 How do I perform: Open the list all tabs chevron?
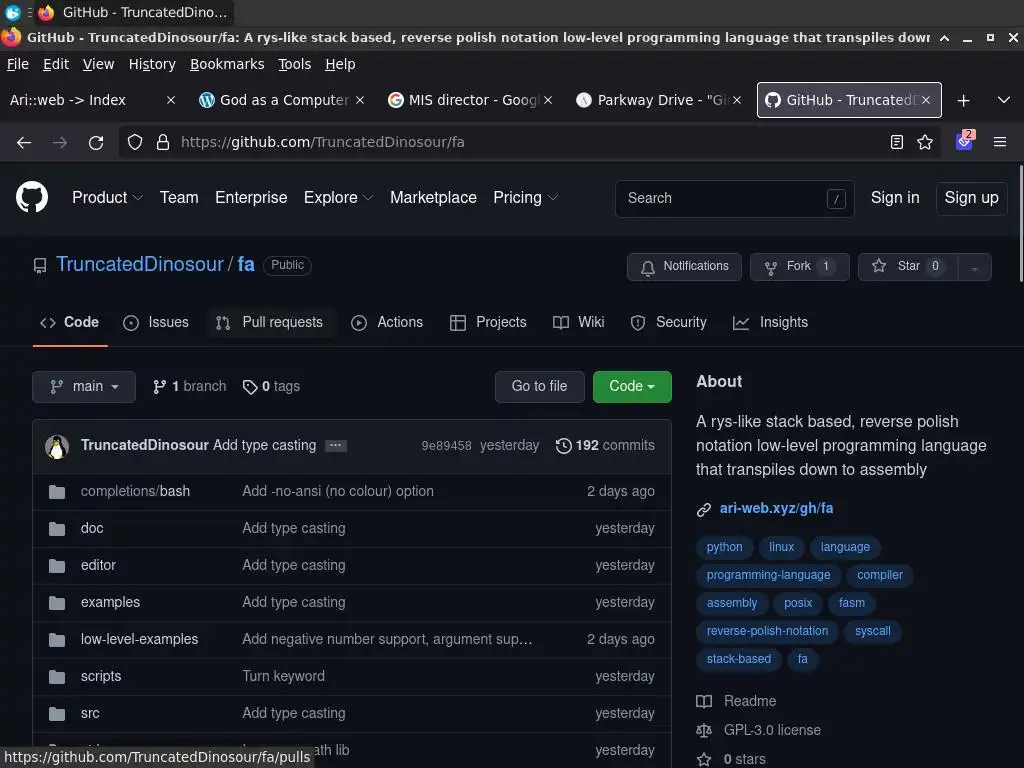1004,100
